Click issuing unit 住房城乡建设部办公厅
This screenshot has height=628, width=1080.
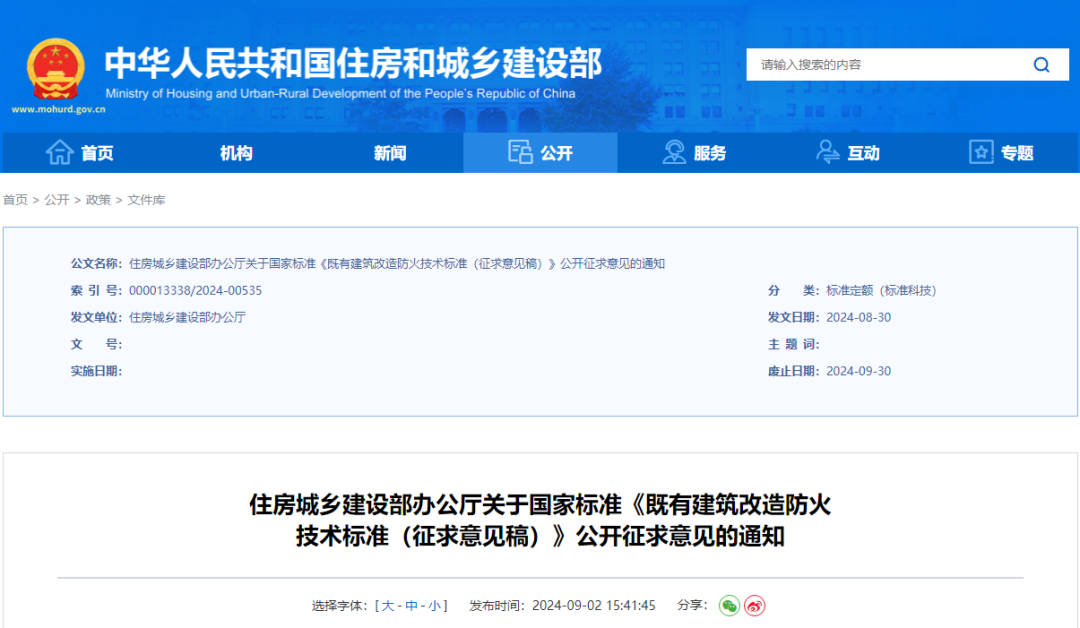click(187, 317)
